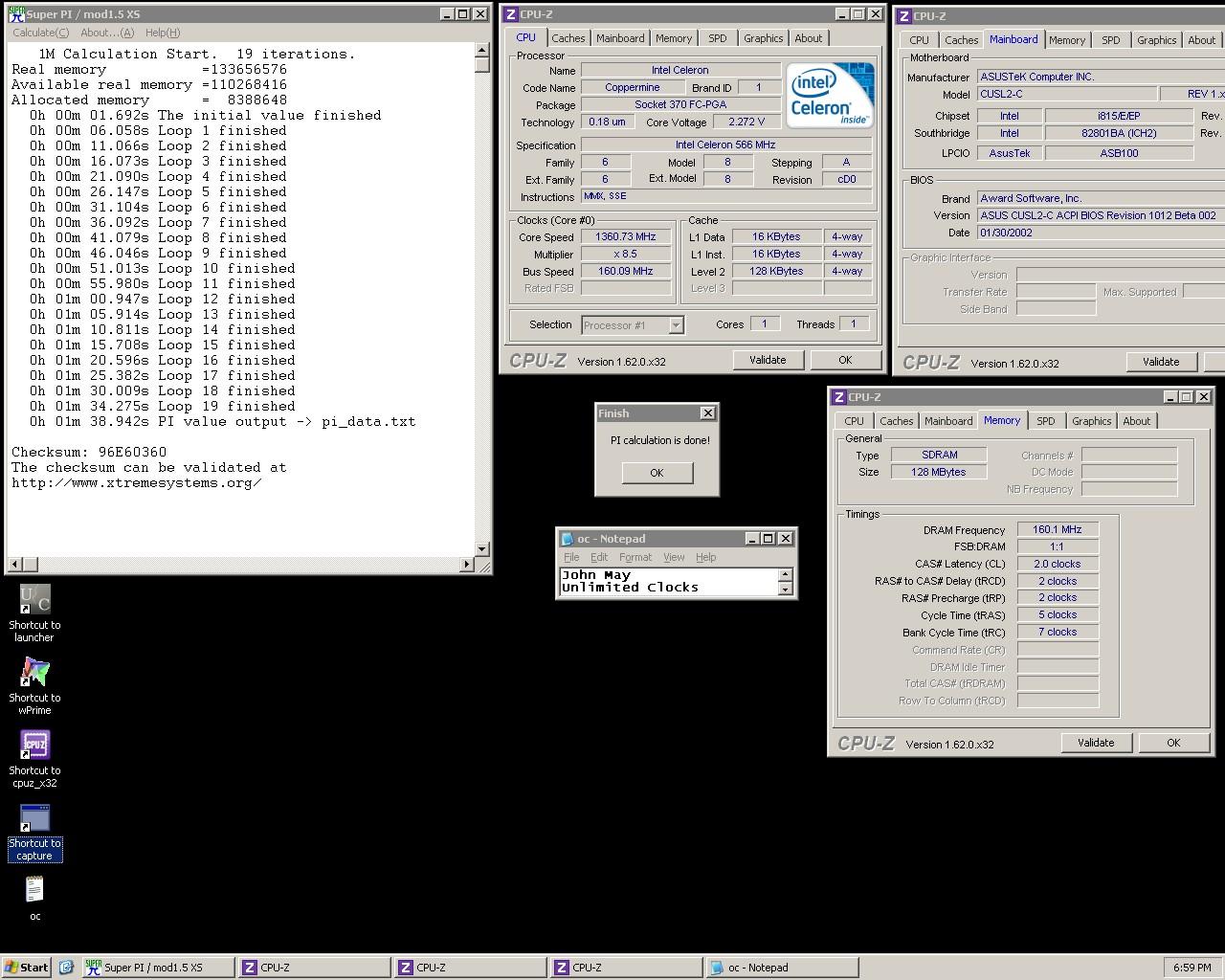This screenshot has width=1225, height=980.
Task: Select SPD tab in CPU-Z Mainboard window
Action: click(x=1111, y=40)
